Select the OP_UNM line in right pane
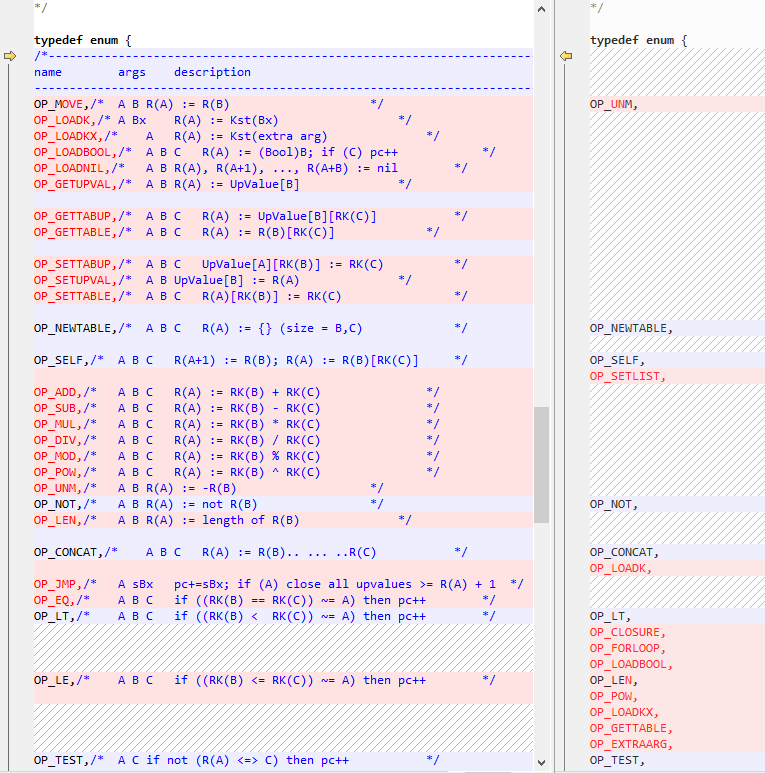765x773 pixels. pos(612,104)
